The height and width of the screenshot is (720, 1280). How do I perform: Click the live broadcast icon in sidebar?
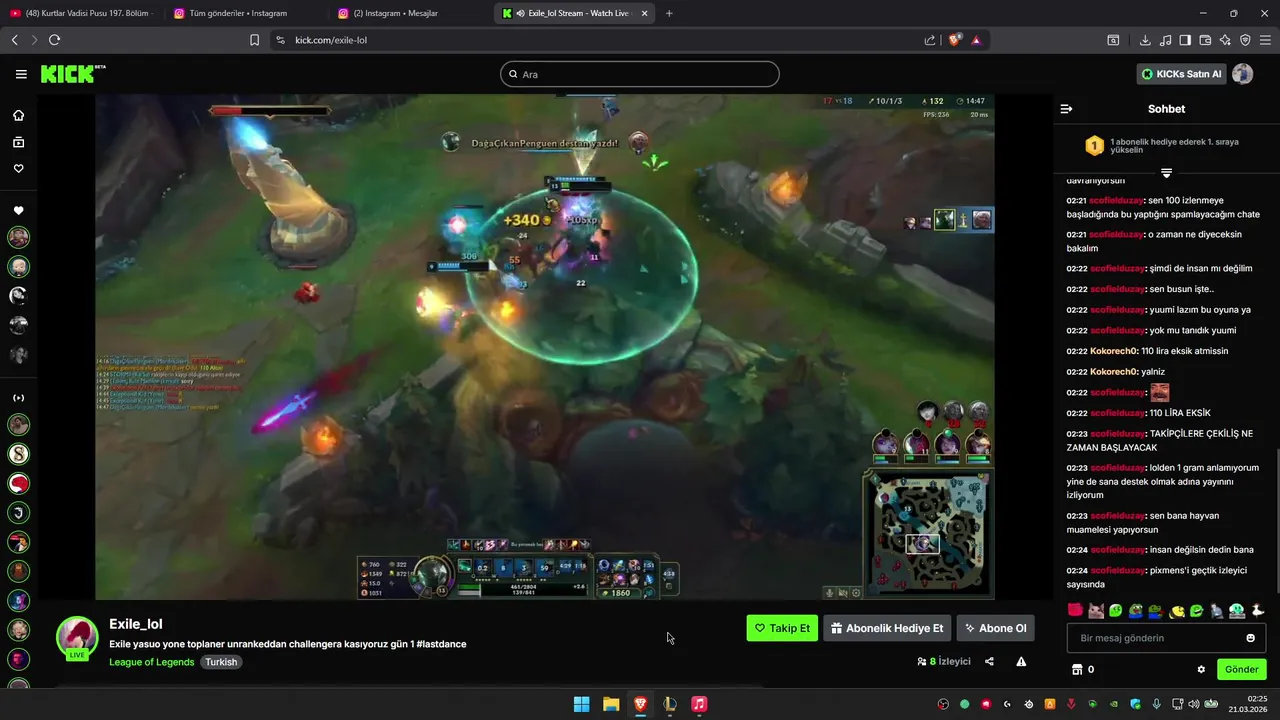click(x=18, y=398)
